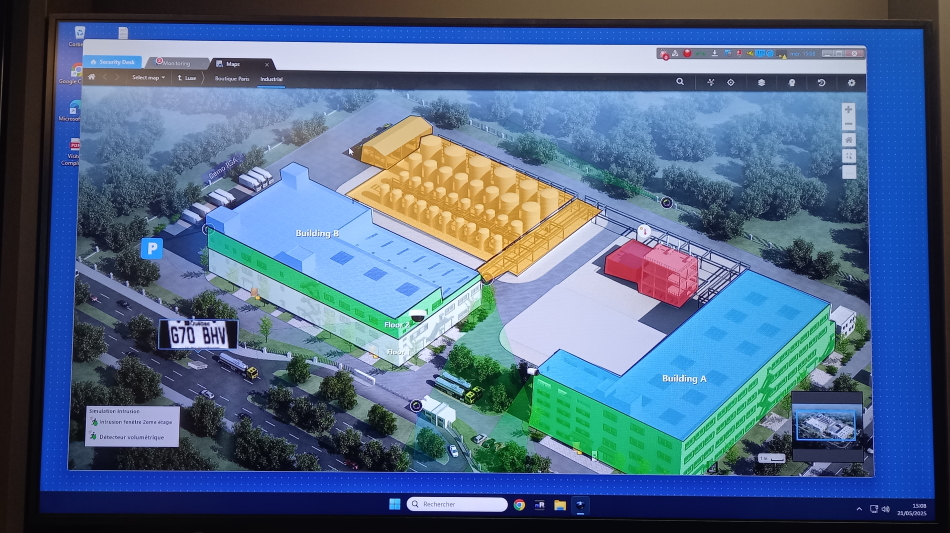Image resolution: width=950 pixels, height=533 pixels.
Task: Click the Rechercher taskbar search box
Action: 457,504
